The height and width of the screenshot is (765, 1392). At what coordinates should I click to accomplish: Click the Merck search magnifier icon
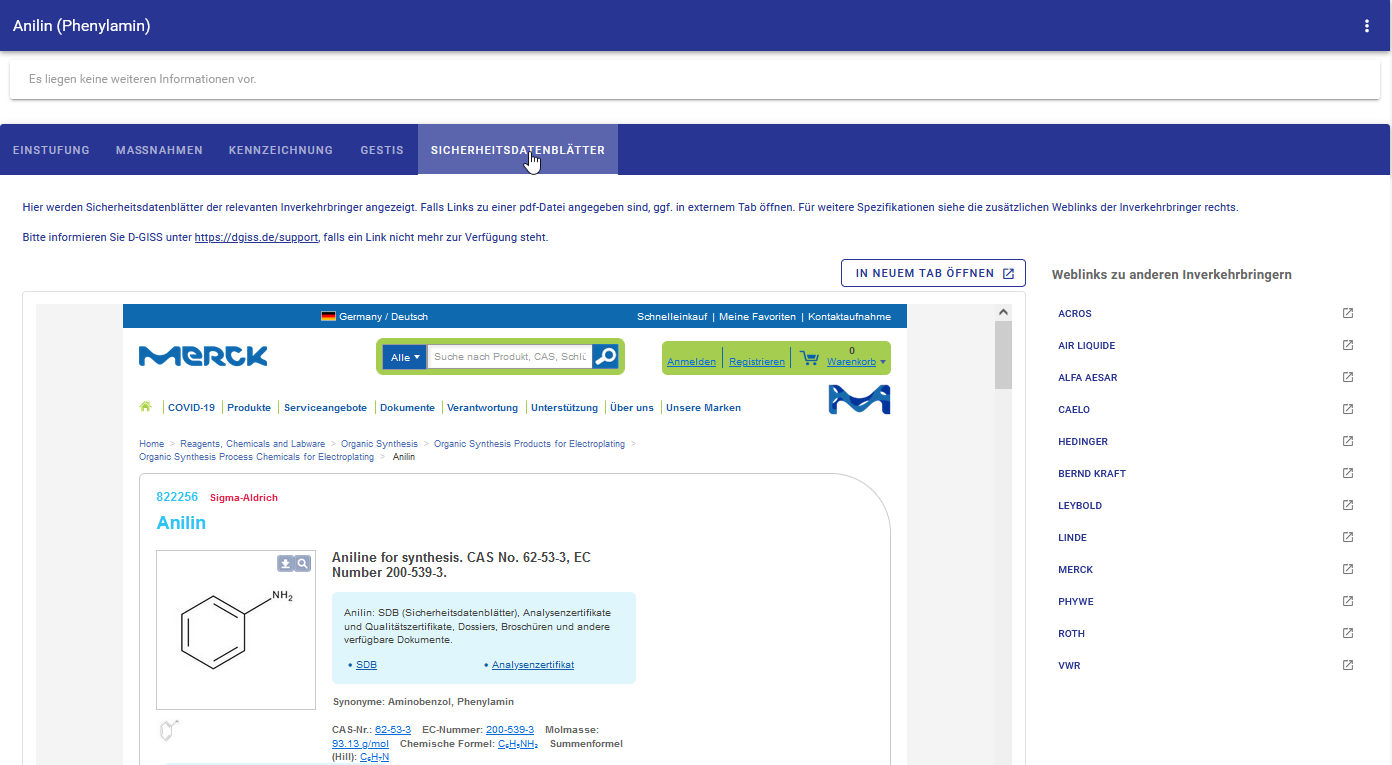point(605,357)
